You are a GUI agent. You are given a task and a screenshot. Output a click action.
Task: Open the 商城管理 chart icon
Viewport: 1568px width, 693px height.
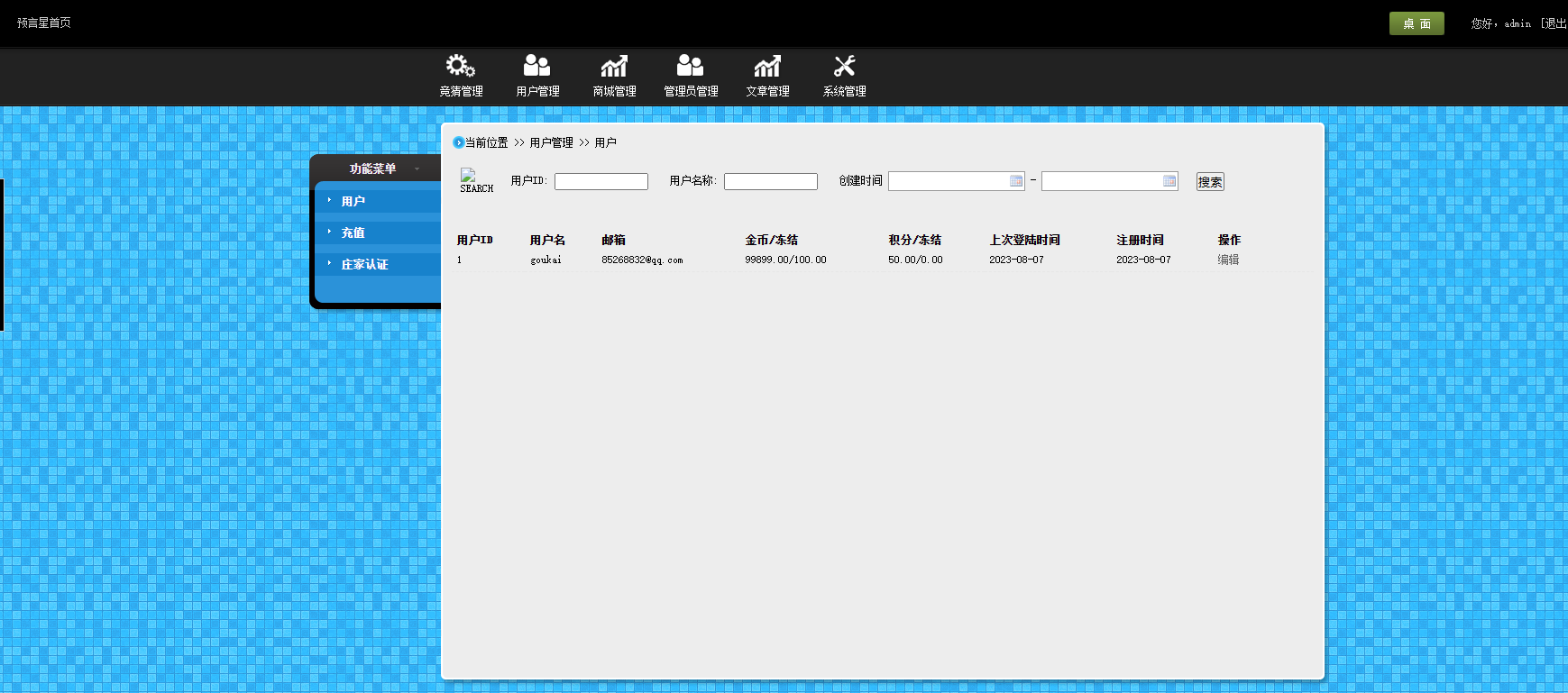pyautogui.click(x=614, y=66)
